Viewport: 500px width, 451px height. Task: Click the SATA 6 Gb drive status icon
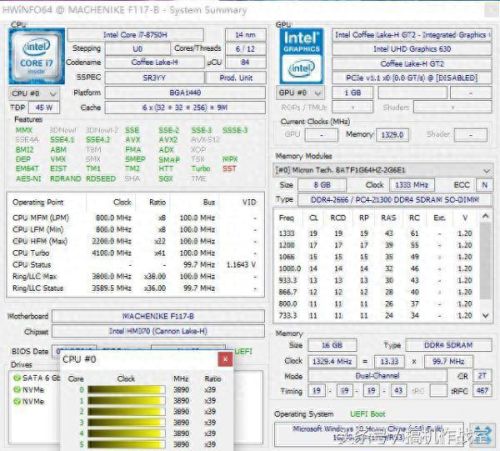(x=17, y=378)
